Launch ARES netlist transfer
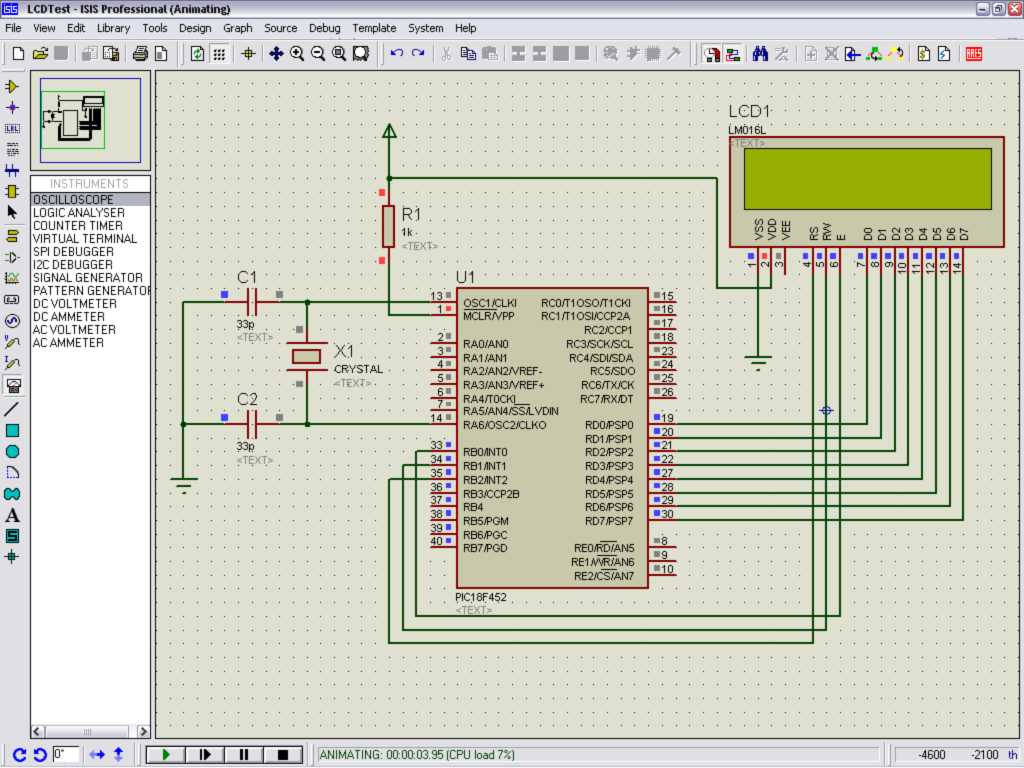Image resolution: width=1024 pixels, height=768 pixels. [x=974, y=54]
